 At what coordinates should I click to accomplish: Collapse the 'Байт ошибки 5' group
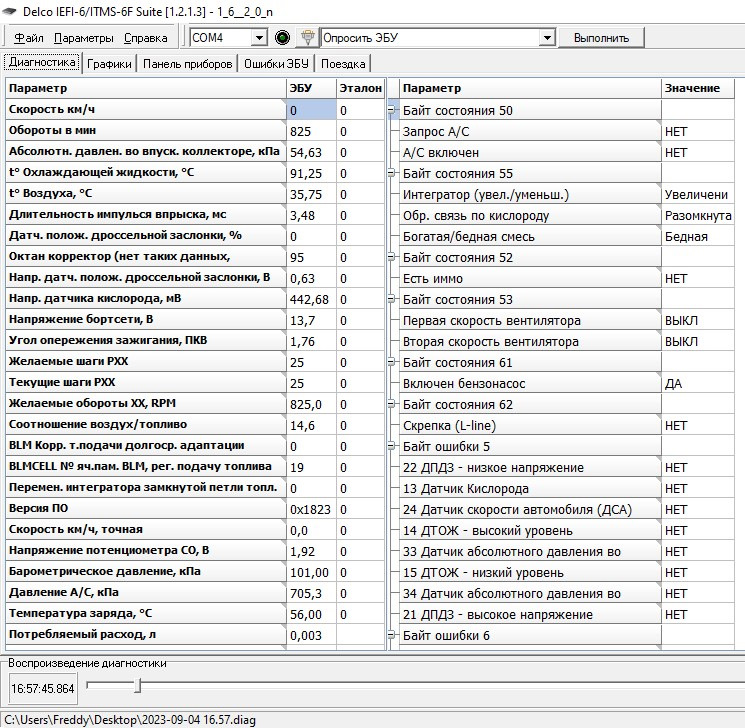pos(393,446)
